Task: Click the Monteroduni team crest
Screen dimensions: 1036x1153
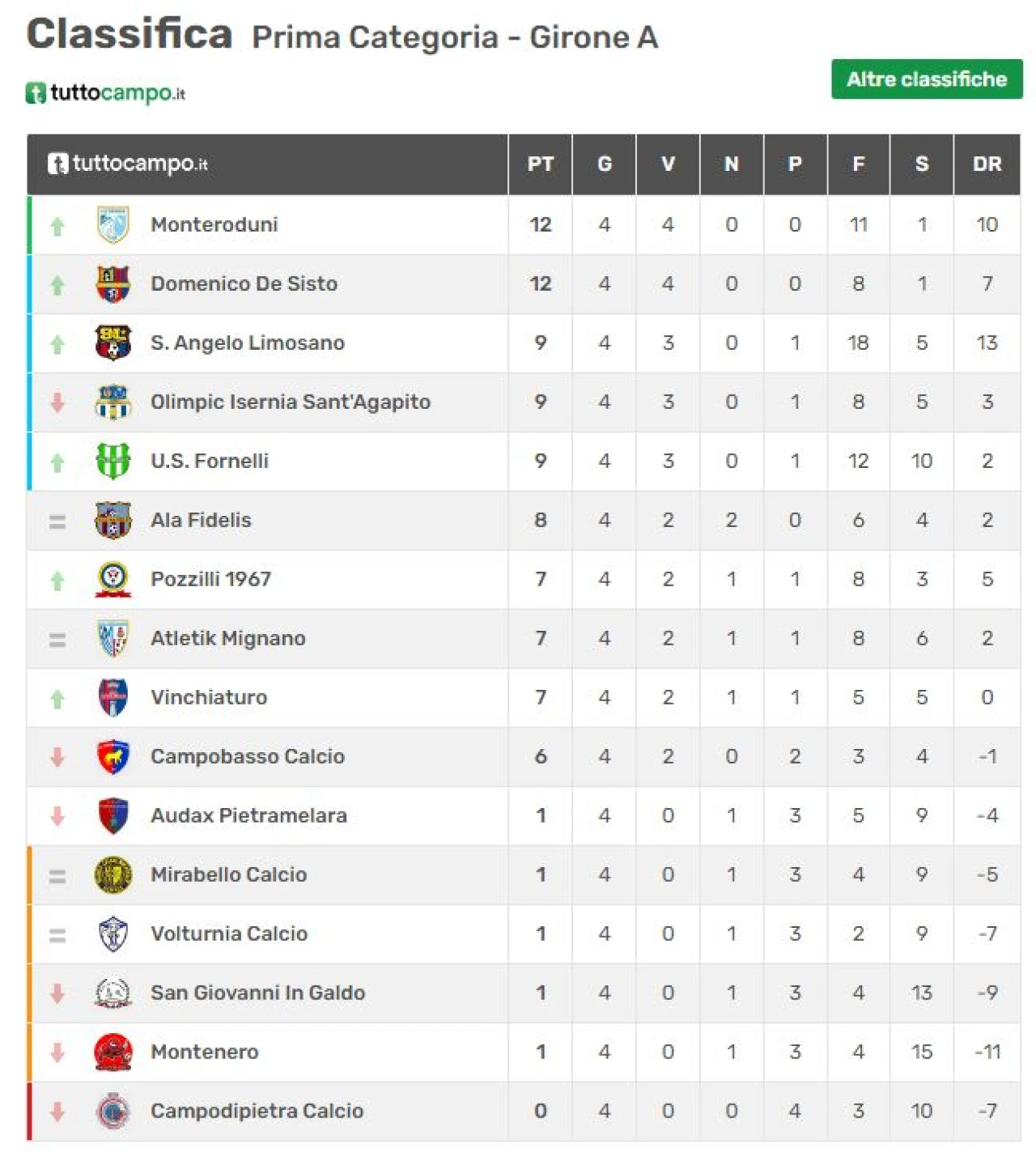Action: [x=113, y=224]
